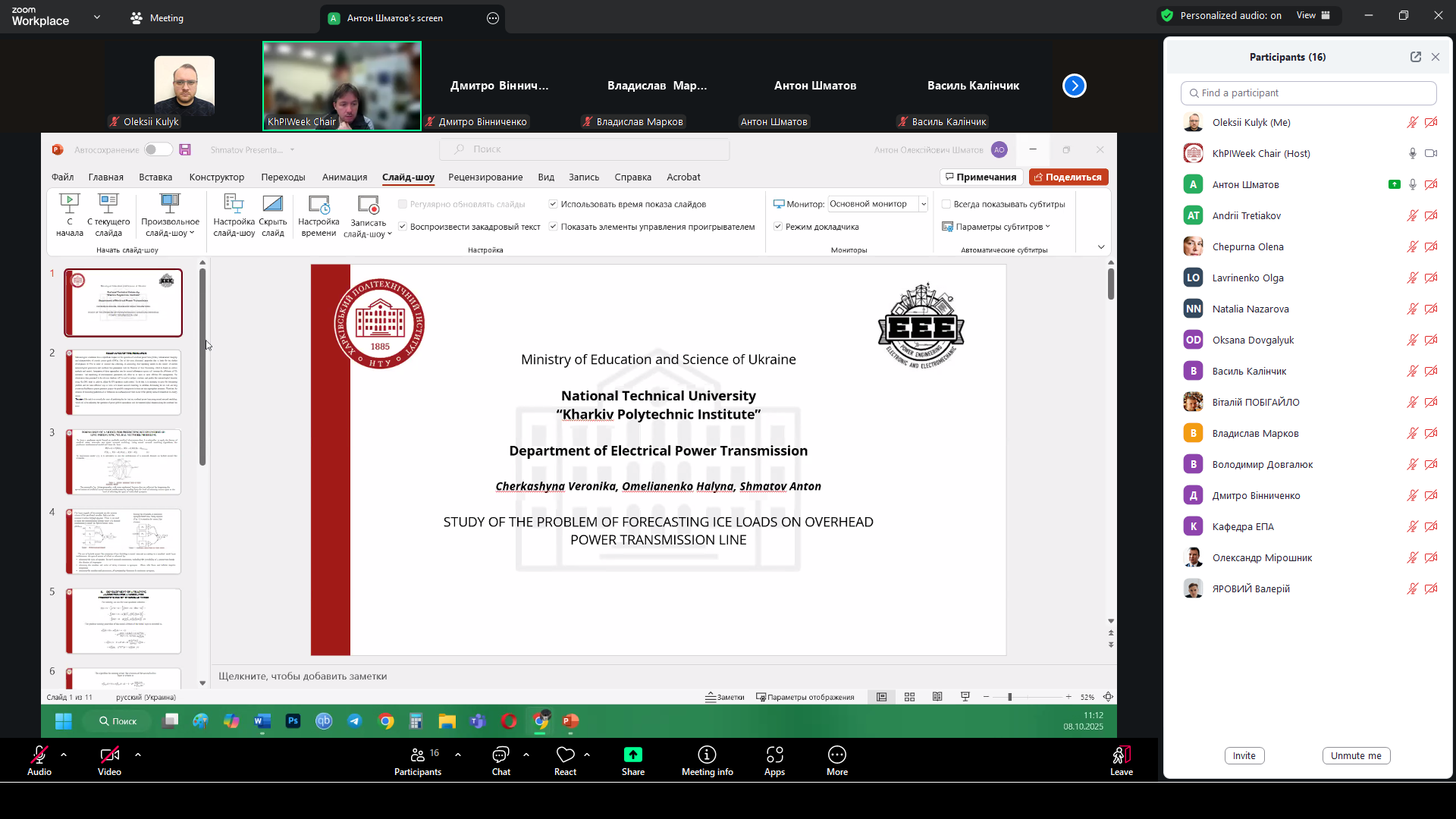Disable "Использовать время показа слайдов" checkbox
Viewport: 1456px width, 819px height.
[554, 203]
